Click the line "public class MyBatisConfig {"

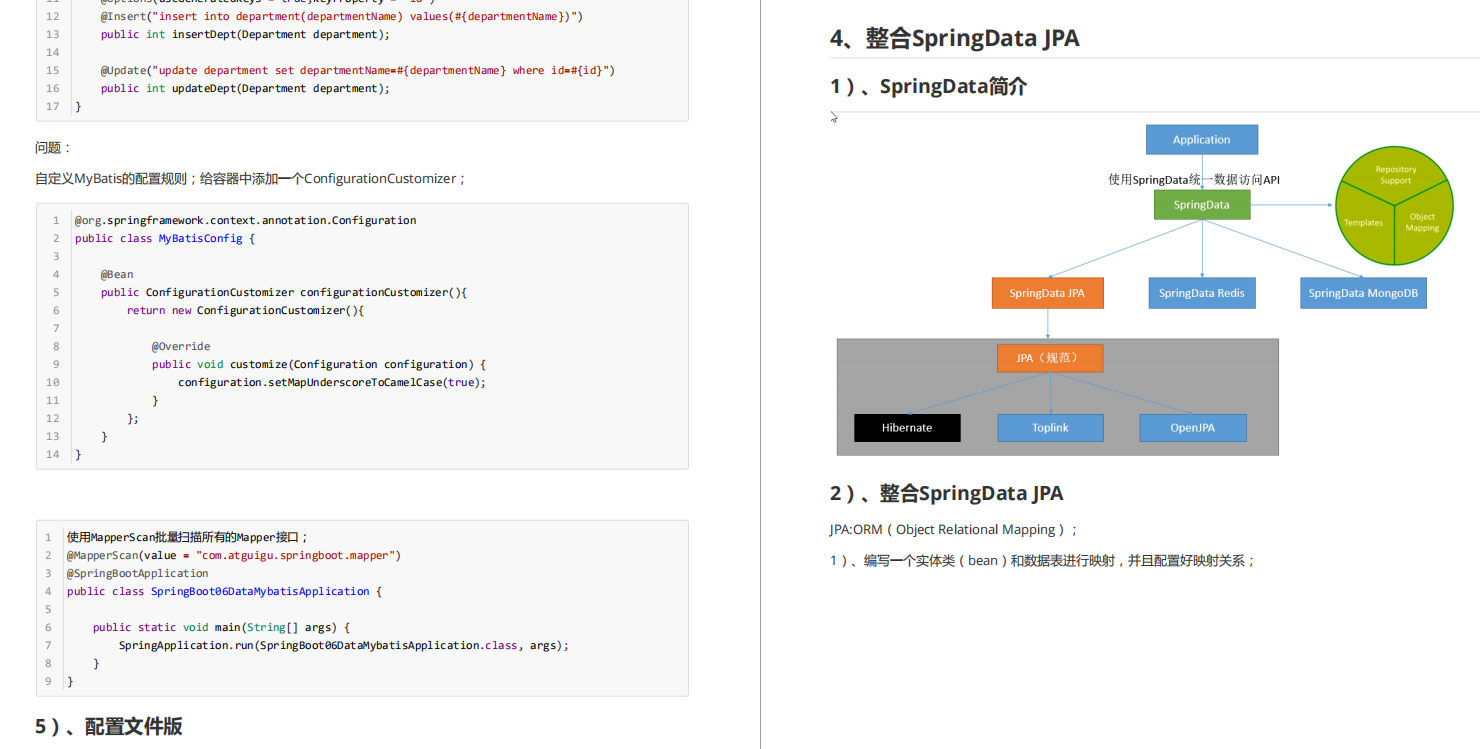165,238
